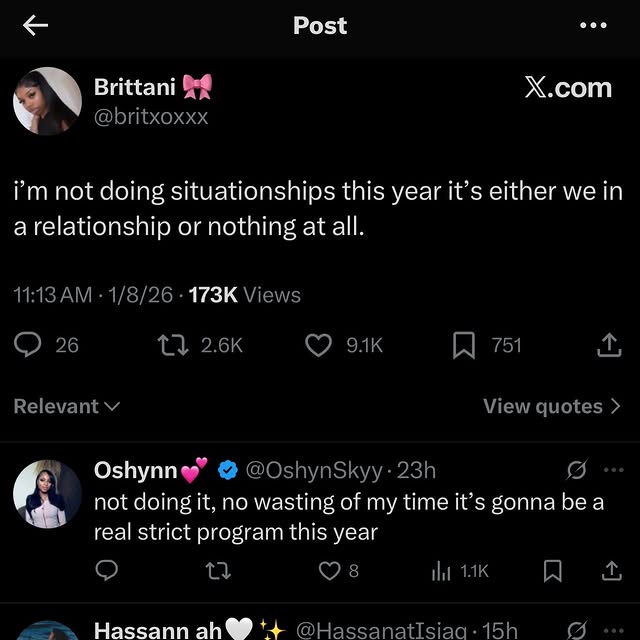Viewport: 640px width, 640px height.
Task: Like Oshynn's reply with 8 likes
Action: 329,570
